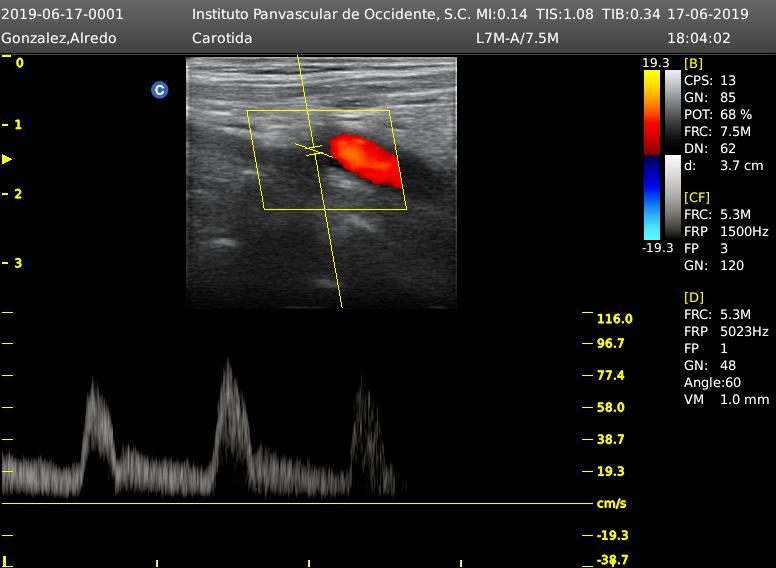Click the Instituto Panvascular de Occidente title text
Screen dimensions: 776x568
click(x=331, y=14)
